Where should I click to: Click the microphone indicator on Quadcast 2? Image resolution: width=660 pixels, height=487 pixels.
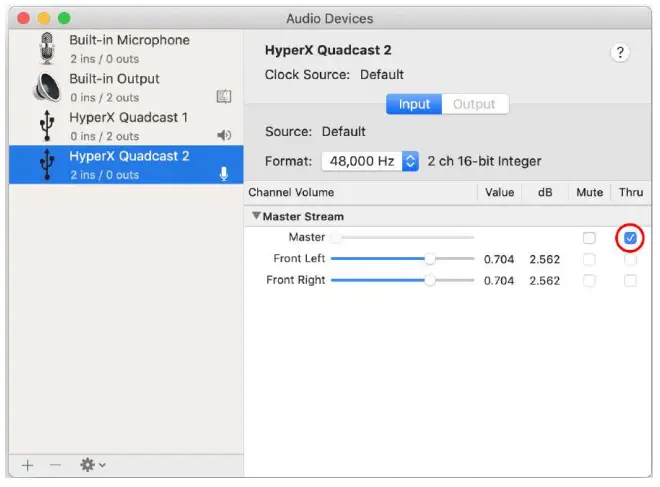[224, 174]
